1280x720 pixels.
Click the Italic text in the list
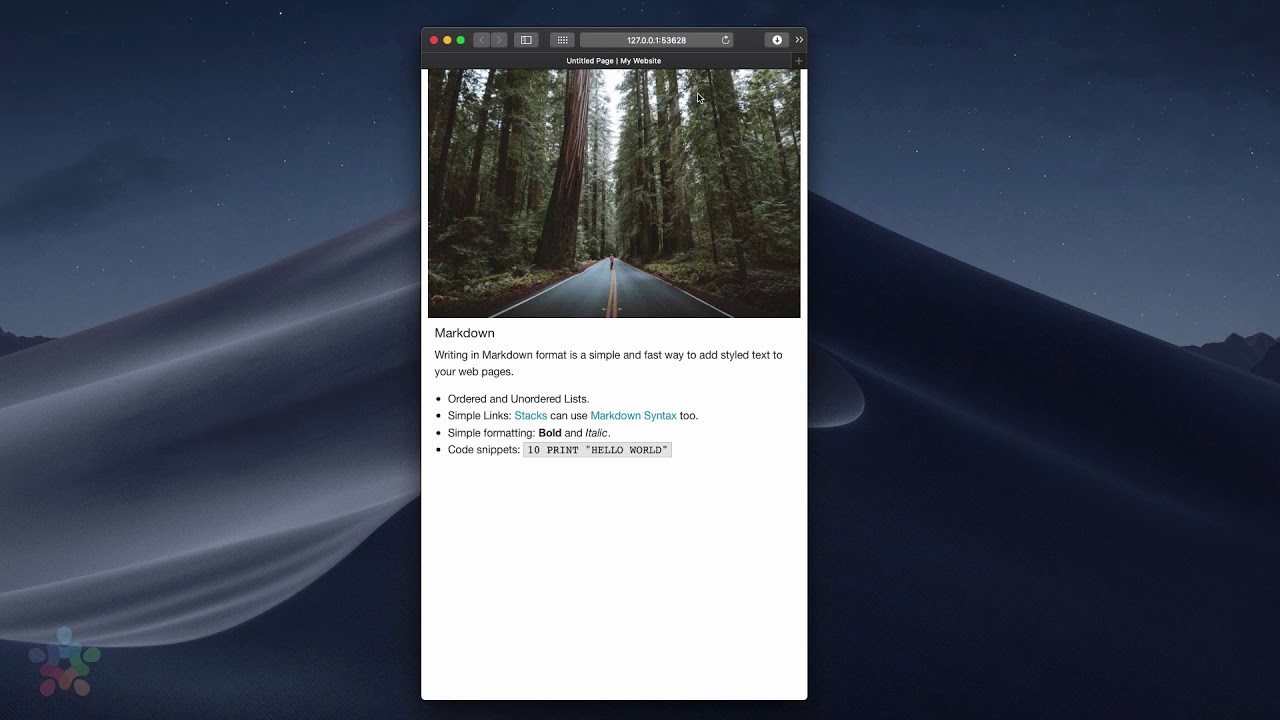[x=596, y=433]
